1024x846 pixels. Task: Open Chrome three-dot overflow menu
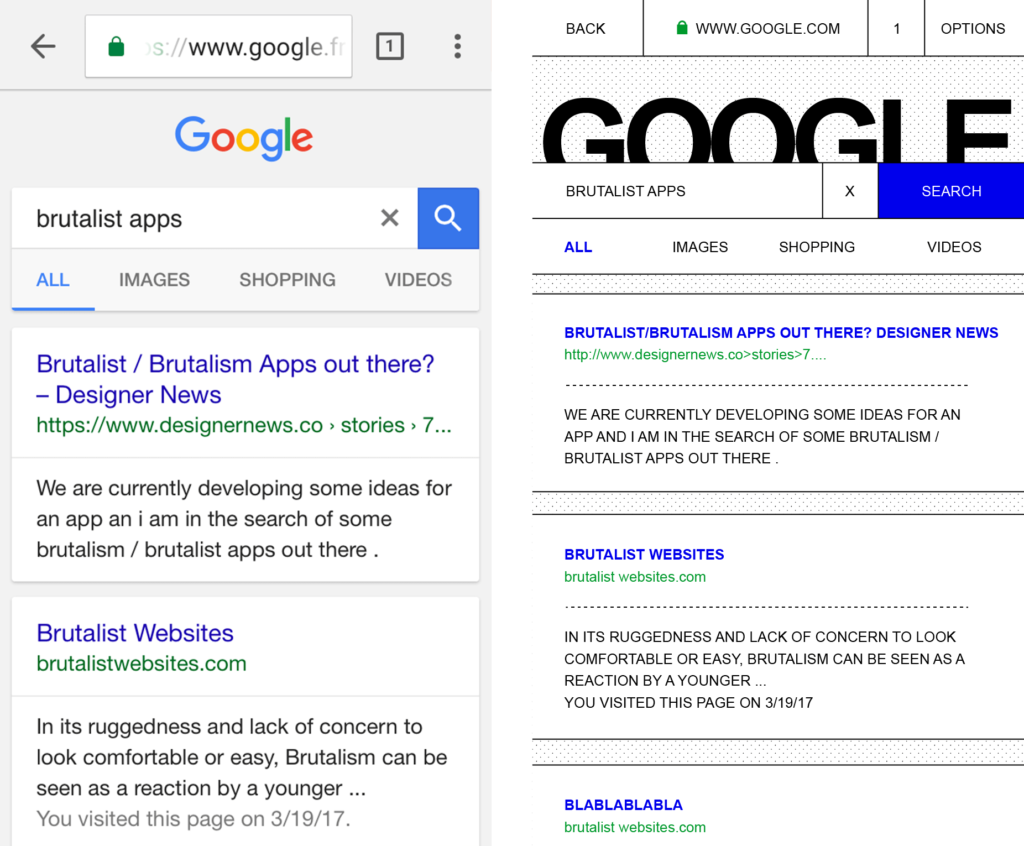tap(457, 46)
